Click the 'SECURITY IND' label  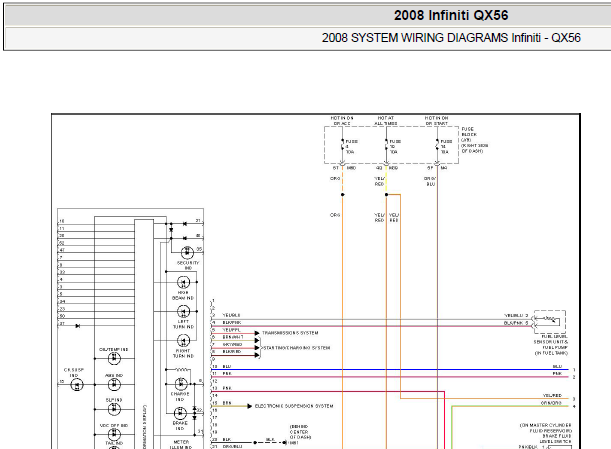(188, 265)
